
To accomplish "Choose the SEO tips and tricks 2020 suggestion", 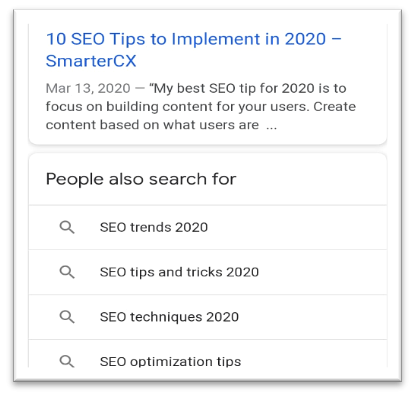I will 179,272.
